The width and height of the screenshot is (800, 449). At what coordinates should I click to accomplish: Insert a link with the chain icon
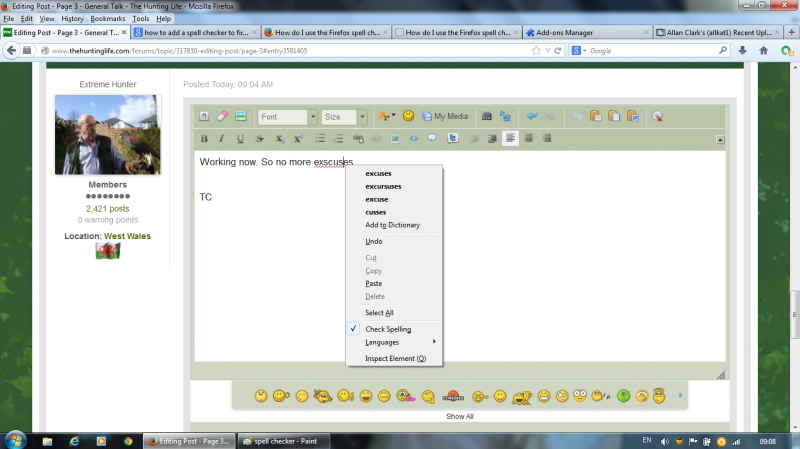(x=358, y=138)
